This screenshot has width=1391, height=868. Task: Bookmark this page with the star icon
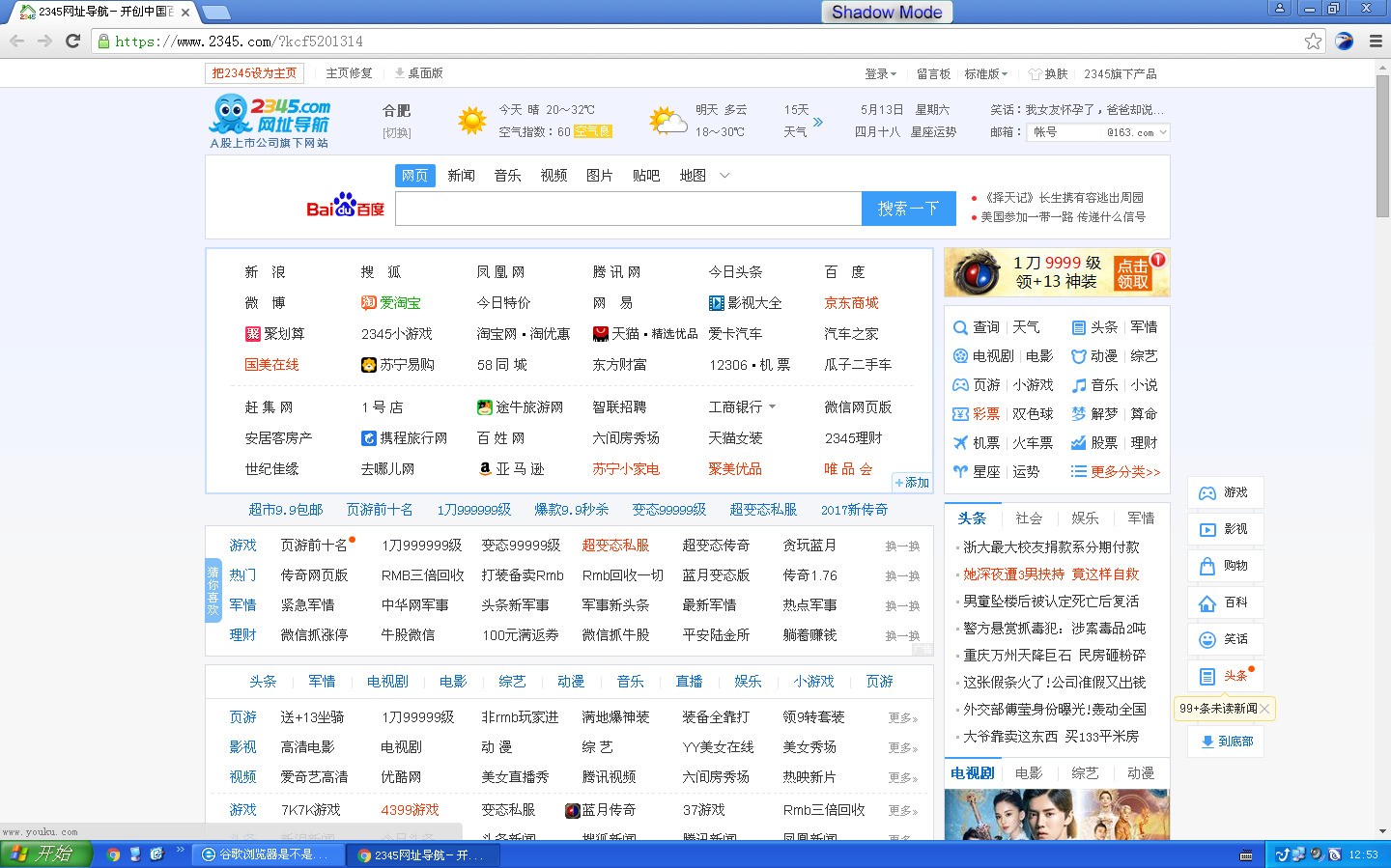(x=1313, y=41)
